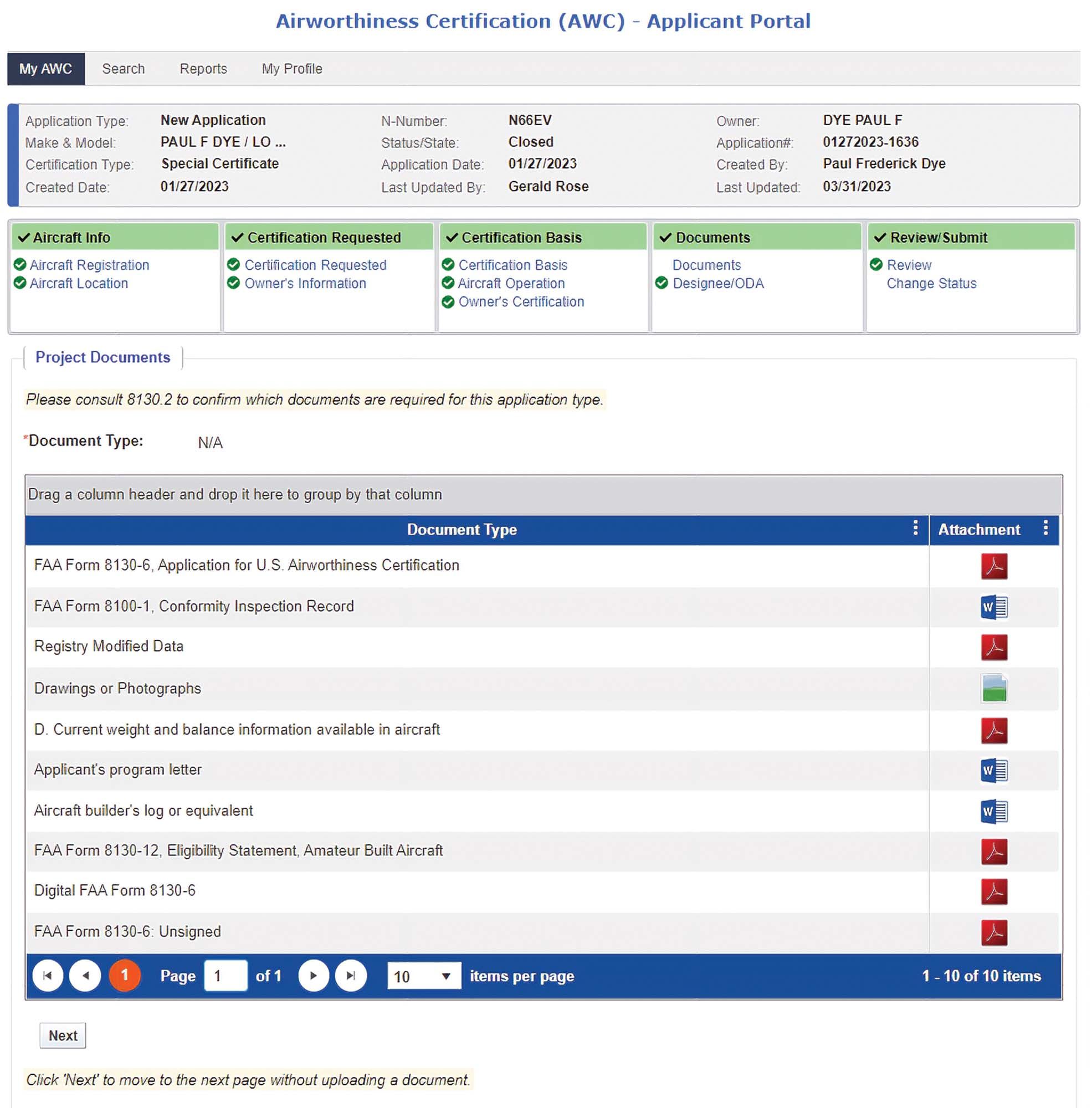Open PDF attachment for Registry Modified Data
This screenshot has width=1092, height=1108.
click(x=994, y=647)
